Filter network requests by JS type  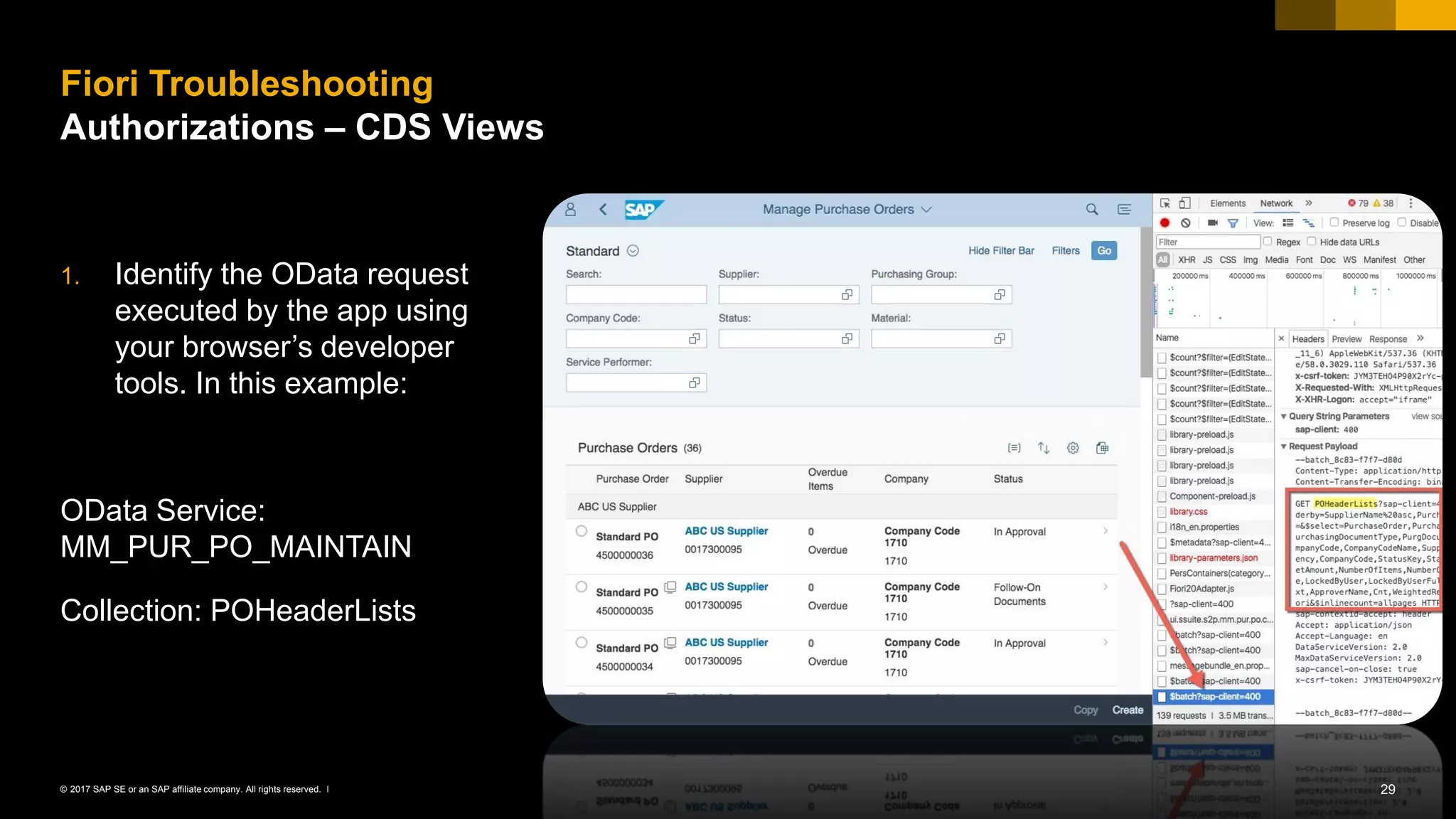click(1207, 260)
